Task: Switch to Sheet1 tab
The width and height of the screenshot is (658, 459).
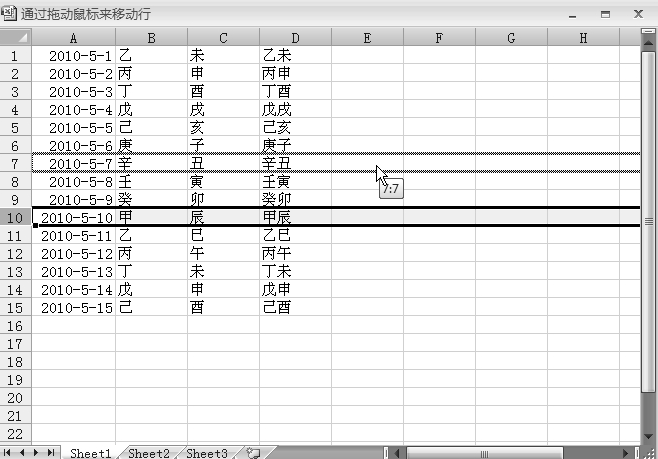Action: tap(91, 453)
